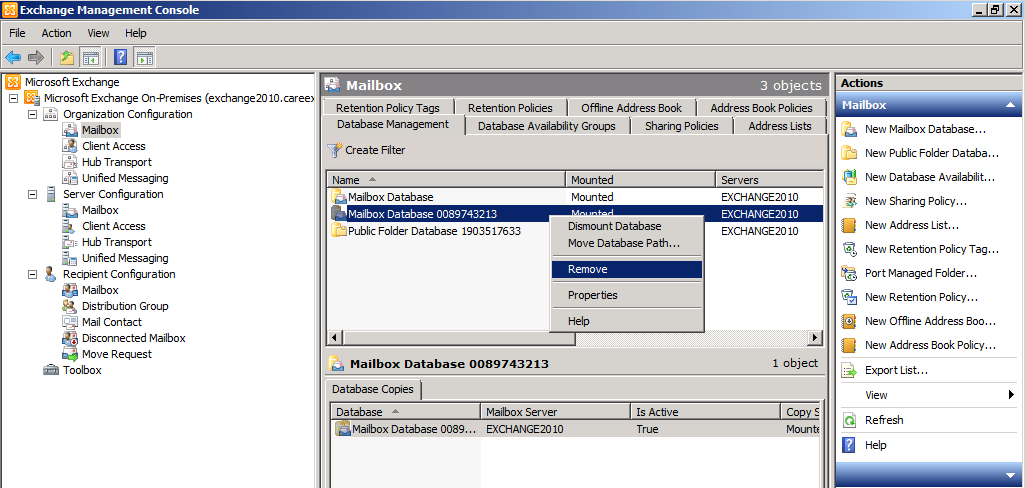Click Public Folder Database 1903517633 row icon
Image resolution: width=1026 pixels, height=488 pixels.
point(339,231)
